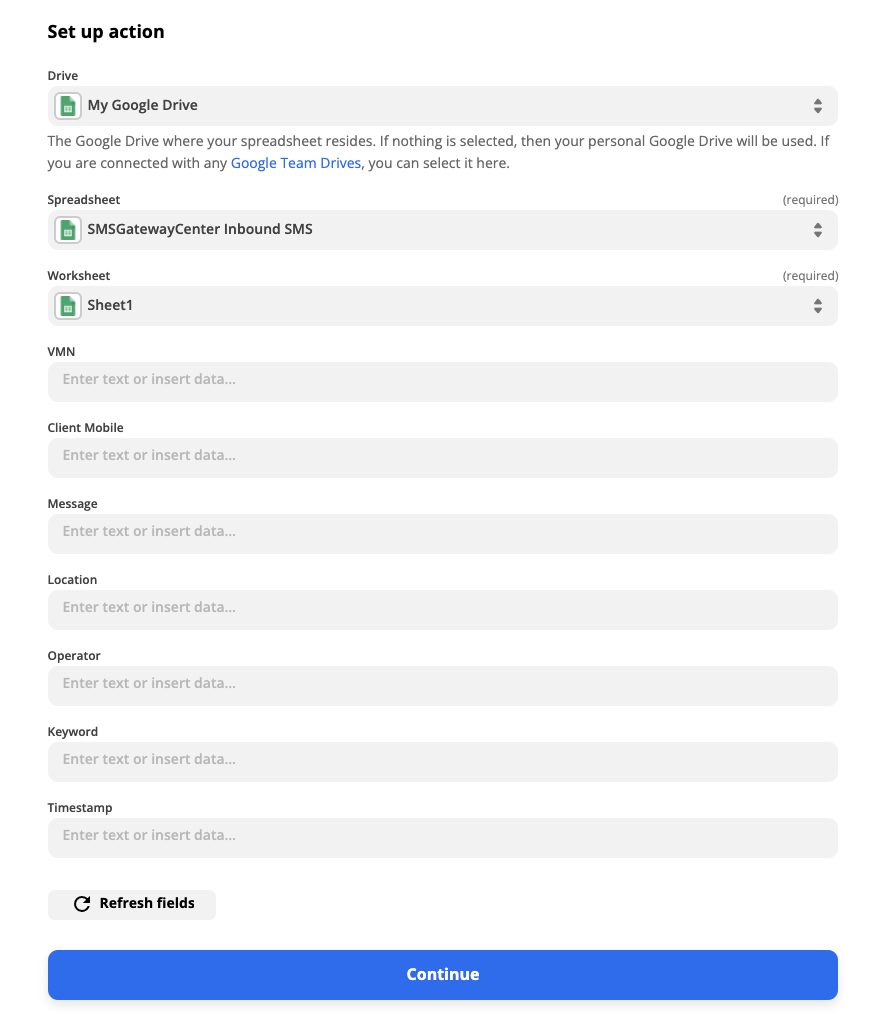Screen dimensions: 882x1014
Task: Click the Refresh fields button
Action: coord(132,904)
